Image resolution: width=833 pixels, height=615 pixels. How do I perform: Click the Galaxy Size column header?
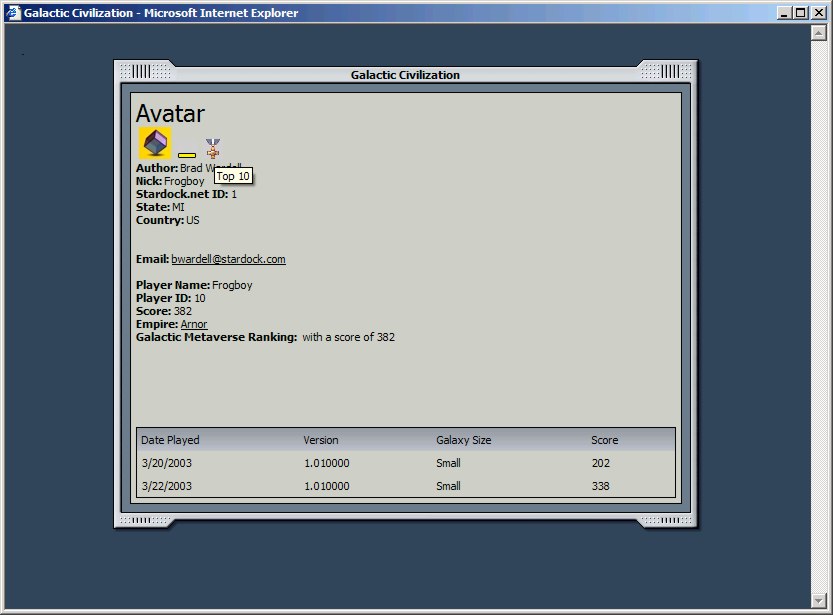click(464, 440)
